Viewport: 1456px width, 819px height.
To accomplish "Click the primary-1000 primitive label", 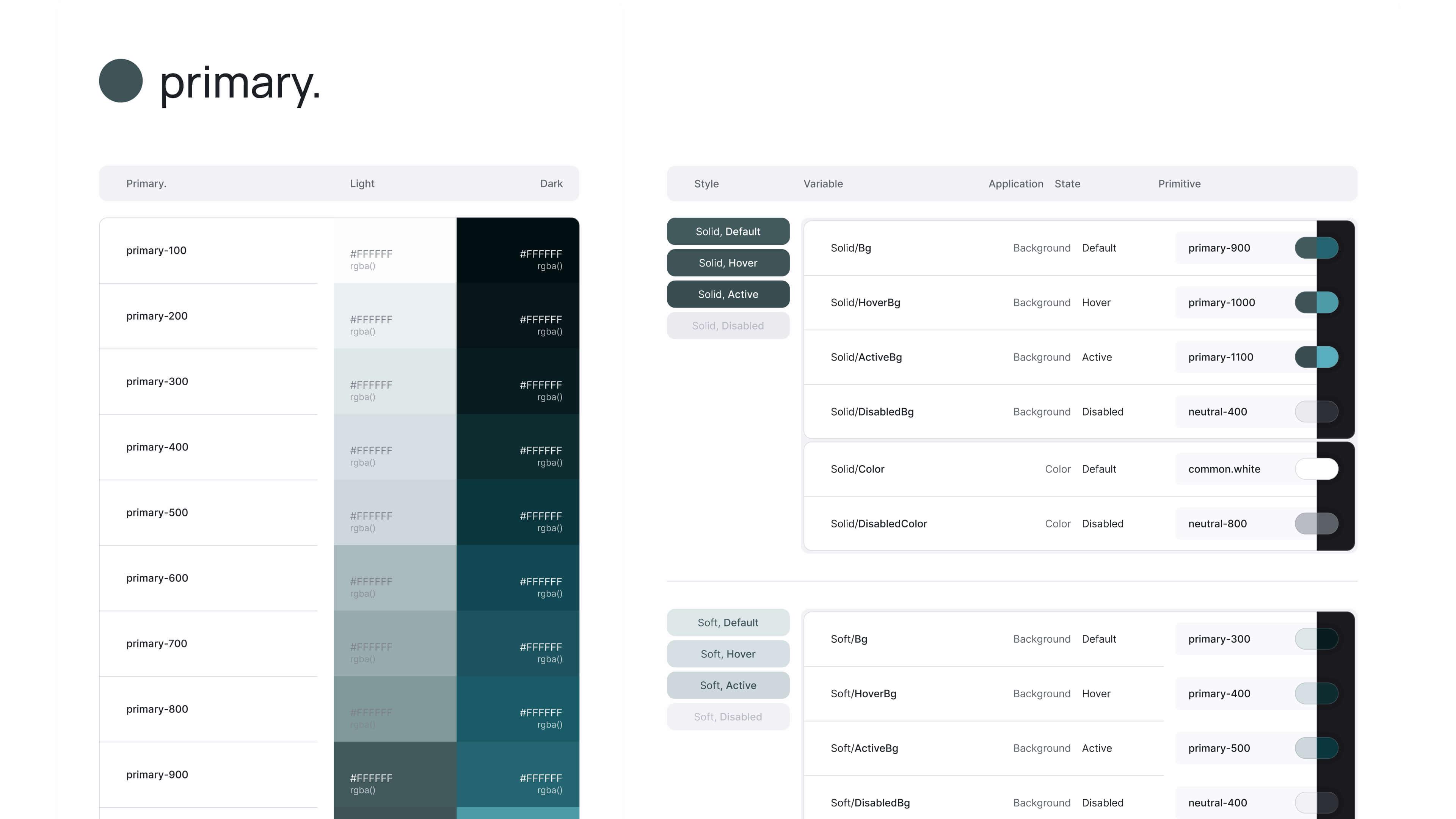I will 1221,303.
